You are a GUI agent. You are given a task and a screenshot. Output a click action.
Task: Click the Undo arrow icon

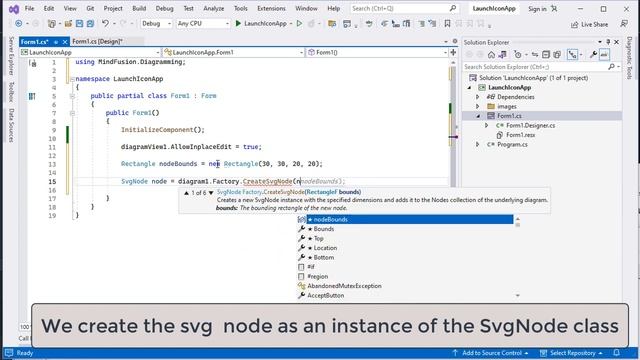(105, 24)
